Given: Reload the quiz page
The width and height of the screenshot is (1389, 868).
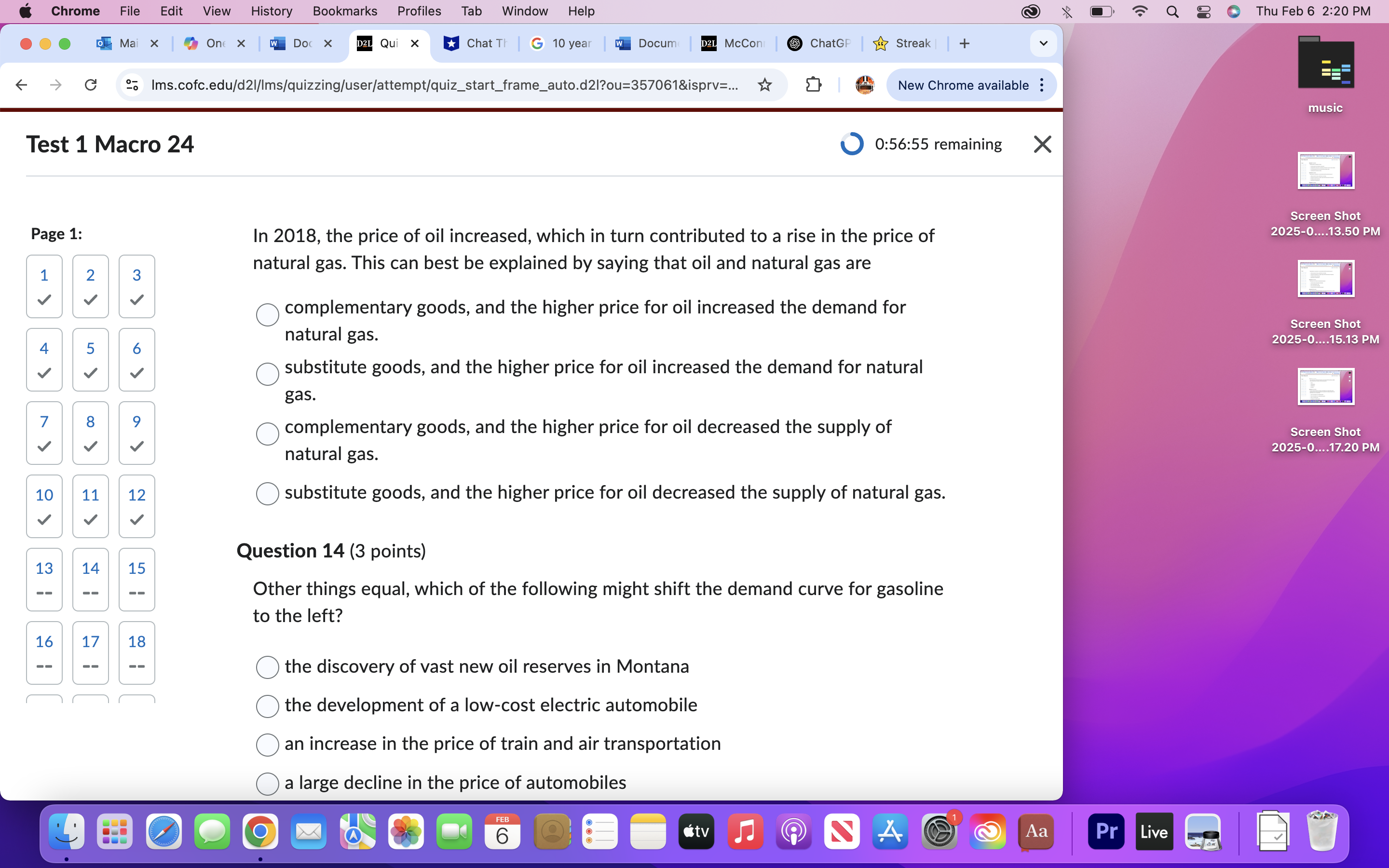Looking at the screenshot, I should pos(91,85).
